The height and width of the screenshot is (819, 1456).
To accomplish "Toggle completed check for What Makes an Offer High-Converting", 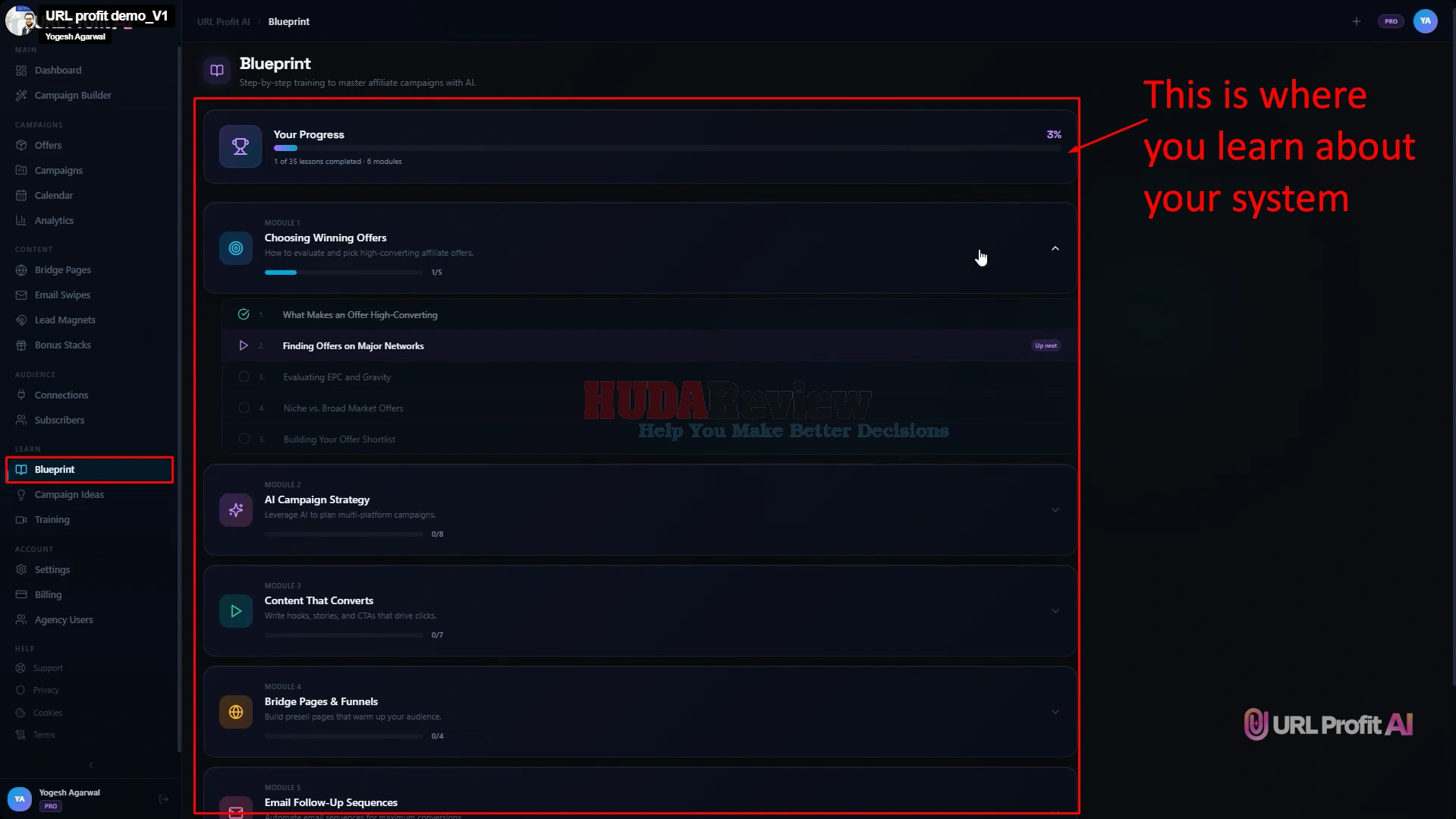I will (x=244, y=314).
